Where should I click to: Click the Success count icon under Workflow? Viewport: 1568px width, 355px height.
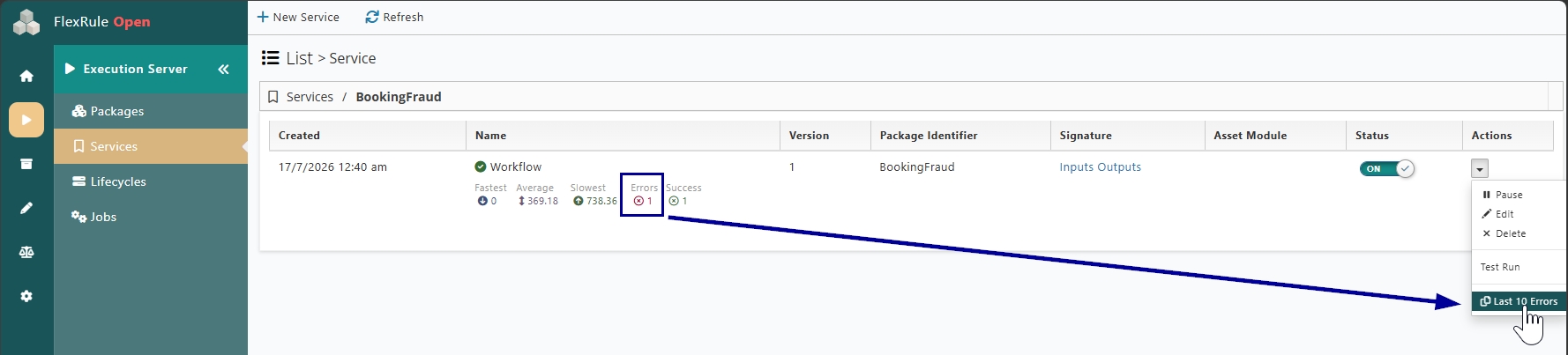[x=674, y=201]
